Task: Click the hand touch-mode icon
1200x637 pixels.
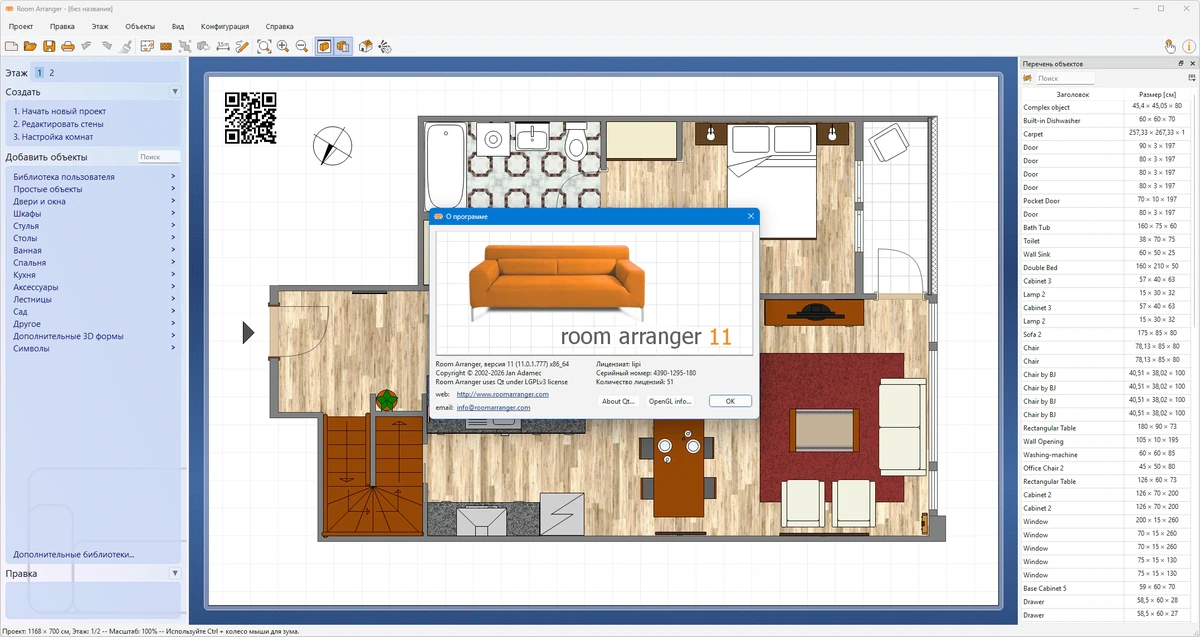Action: (x=1170, y=46)
